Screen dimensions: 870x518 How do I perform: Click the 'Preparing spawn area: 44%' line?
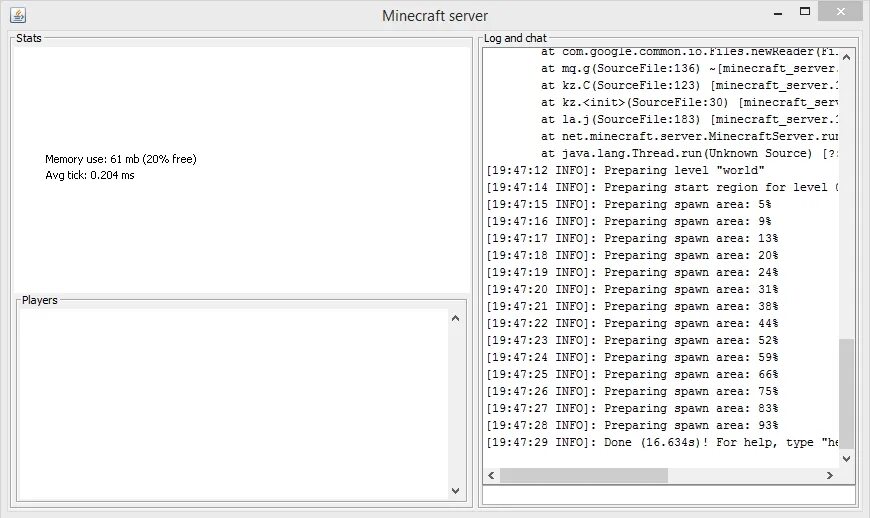[x=632, y=323]
